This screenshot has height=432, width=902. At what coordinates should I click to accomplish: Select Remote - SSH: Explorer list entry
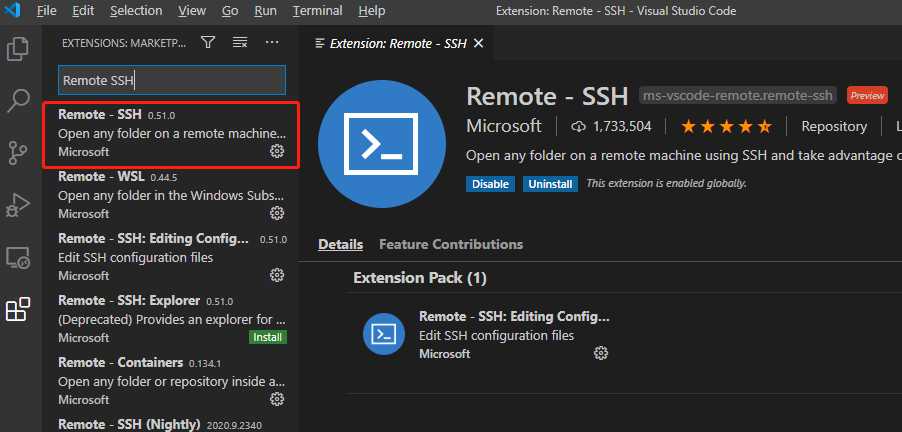point(171,319)
